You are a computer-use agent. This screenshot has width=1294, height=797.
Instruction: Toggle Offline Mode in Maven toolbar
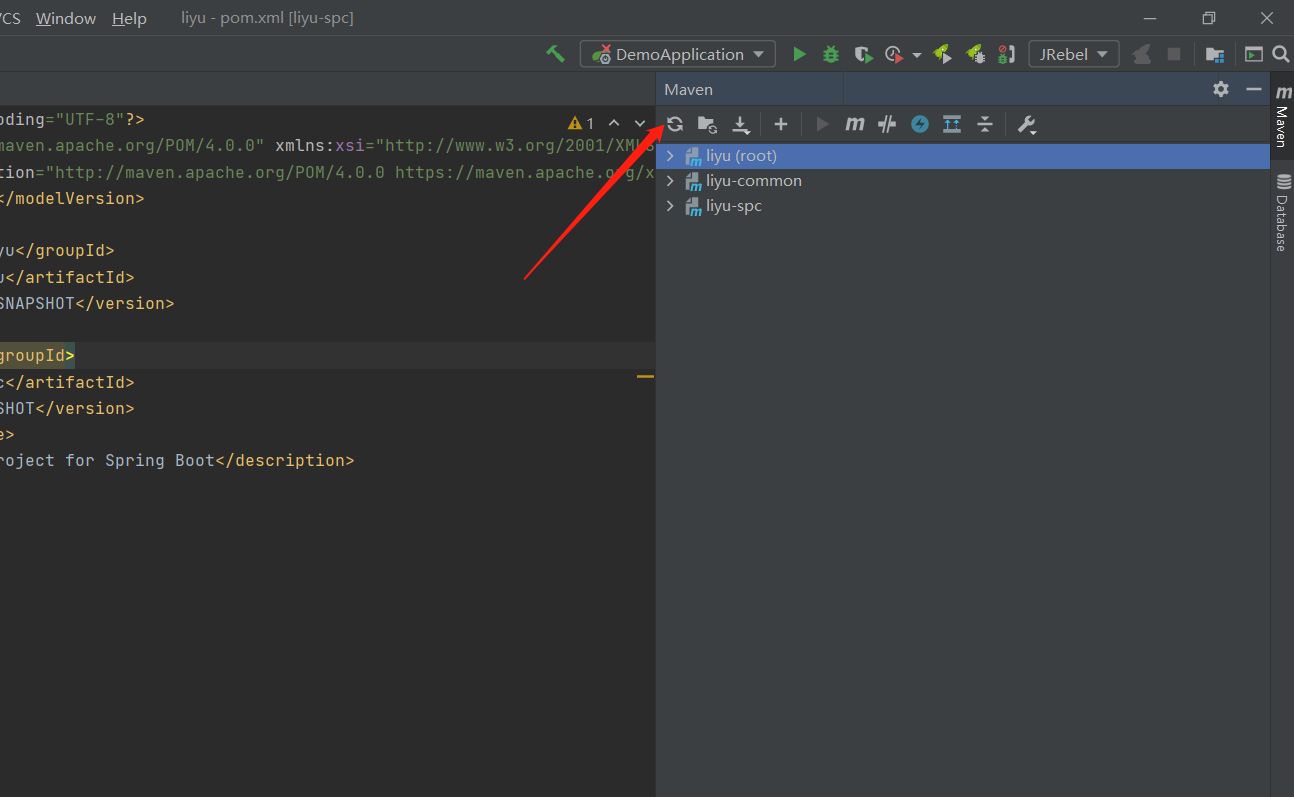(x=887, y=124)
